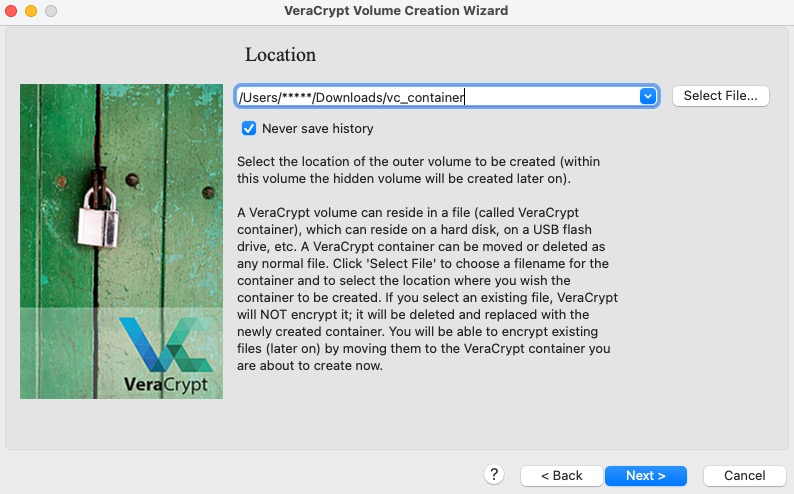
Task: Cancel the volume creation wizard
Action: click(x=744, y=476)
